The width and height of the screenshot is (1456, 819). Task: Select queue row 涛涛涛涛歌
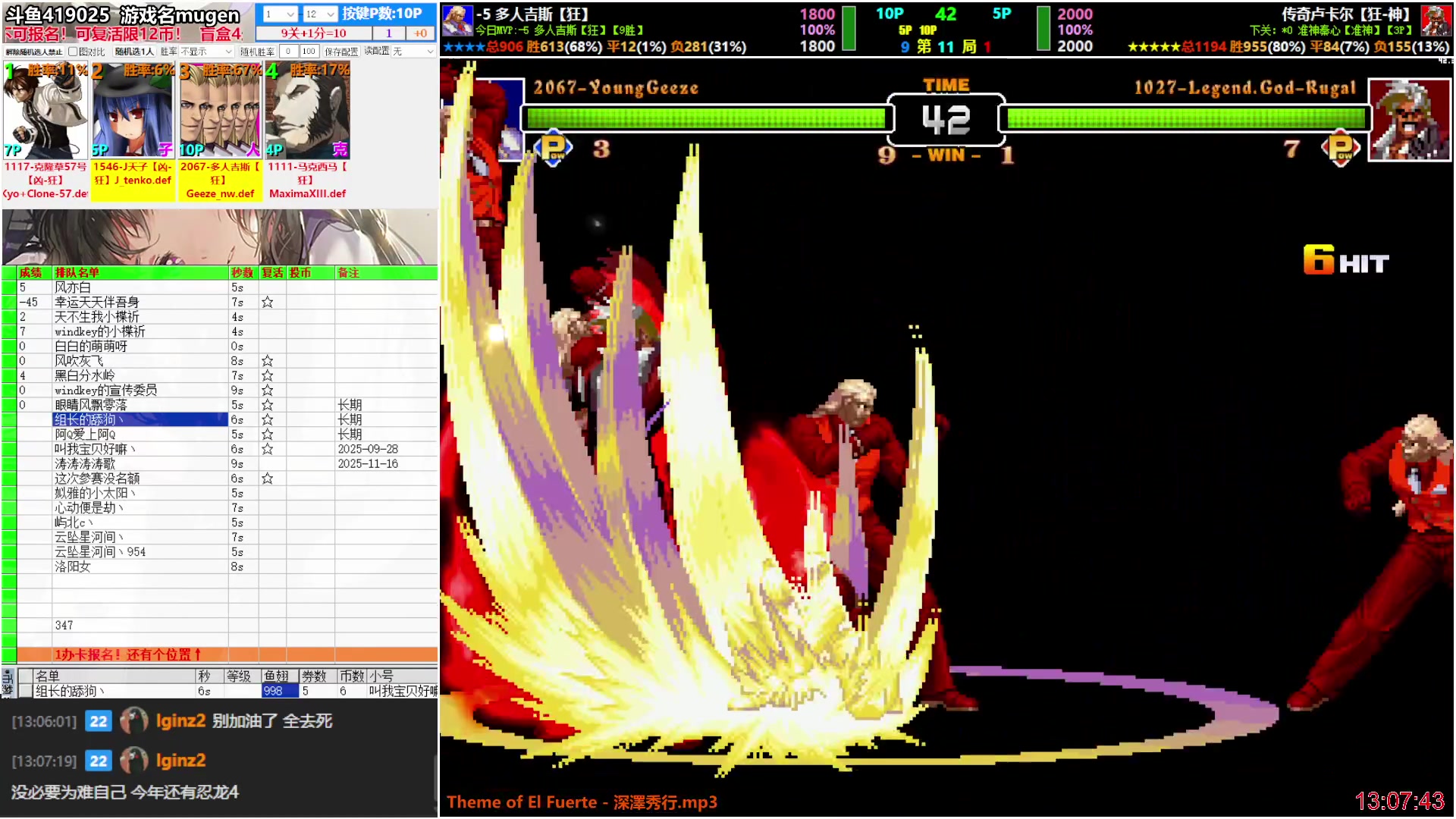(x=220, y=464)
